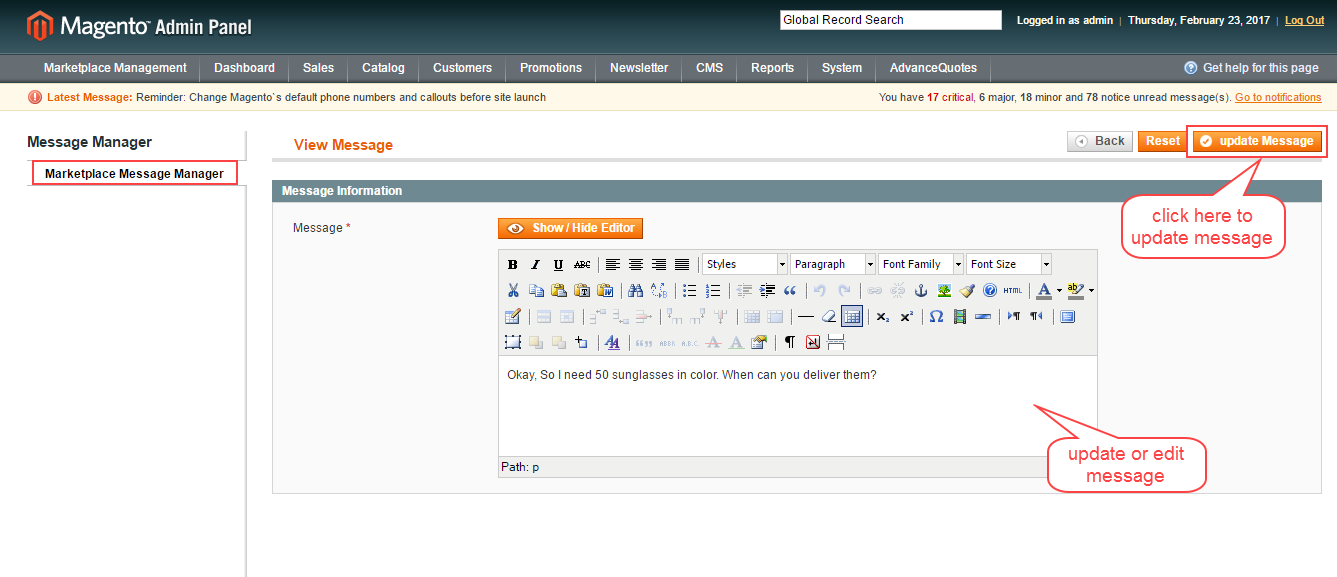
Task: Toggle fullscreen editor mode
Action: (1067, 316)
